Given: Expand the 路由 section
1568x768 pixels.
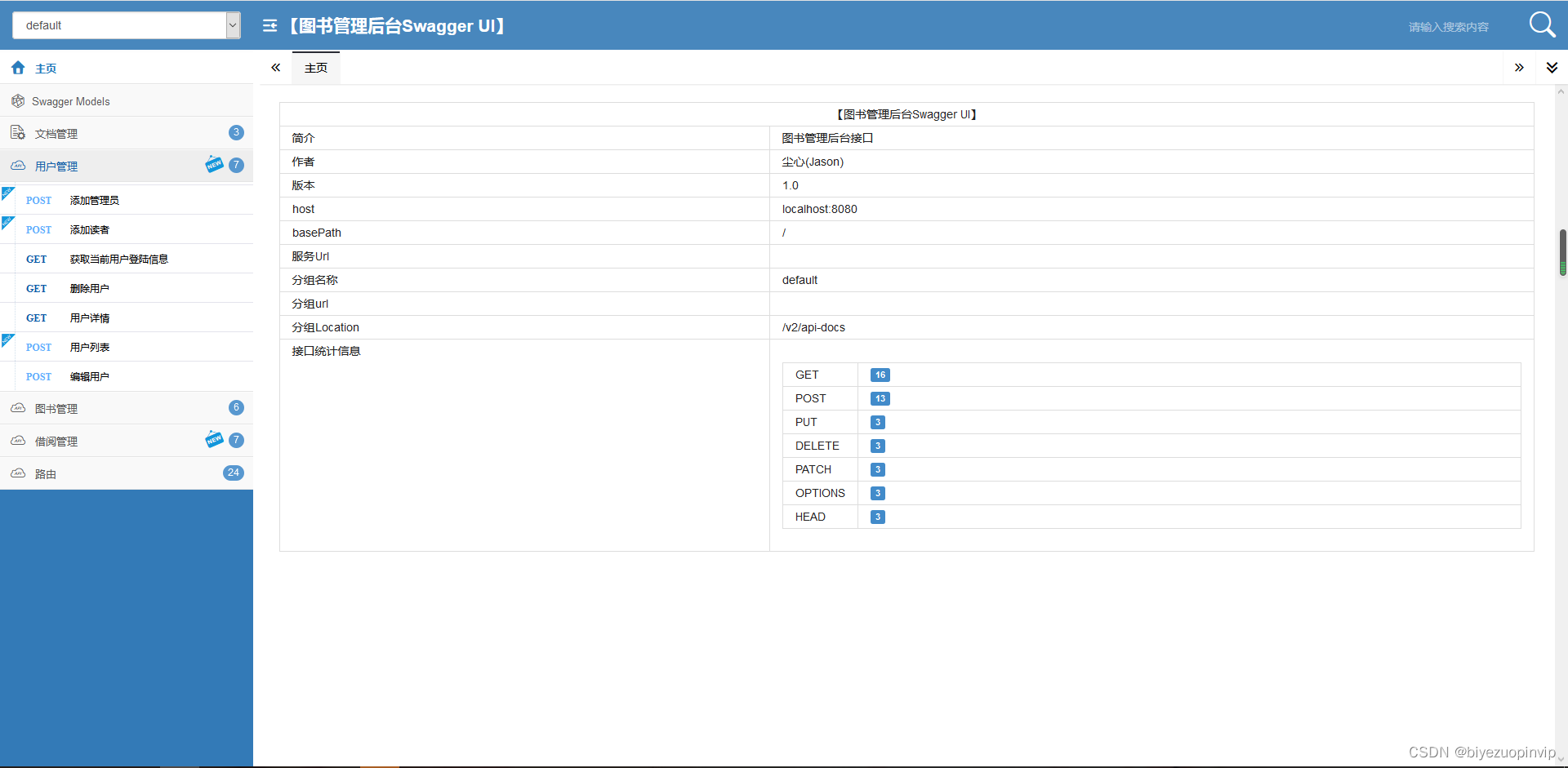Looking at the screenshot, I should pos(127,473).
